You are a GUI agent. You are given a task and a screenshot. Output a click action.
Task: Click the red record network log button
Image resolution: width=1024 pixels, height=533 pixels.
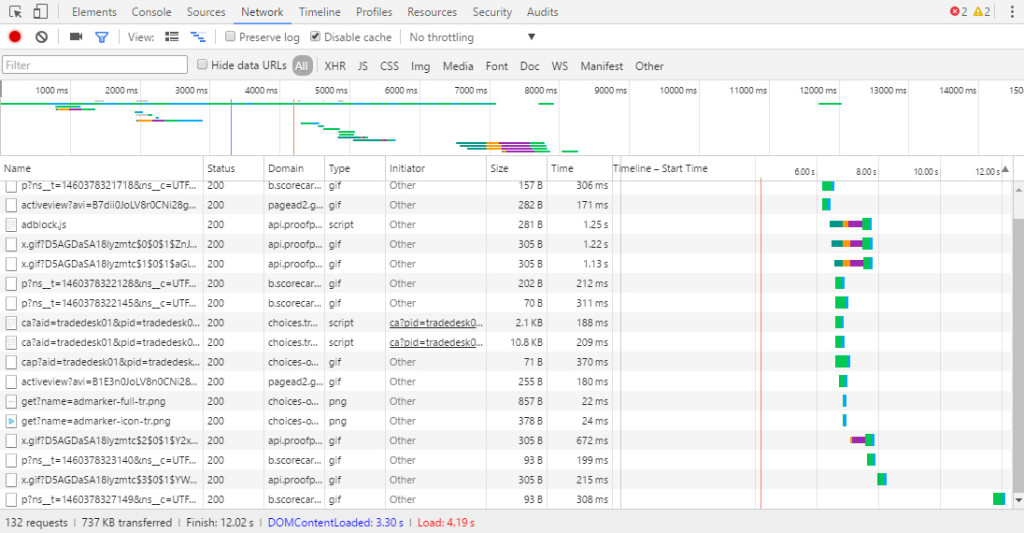(x=15, y=37)
